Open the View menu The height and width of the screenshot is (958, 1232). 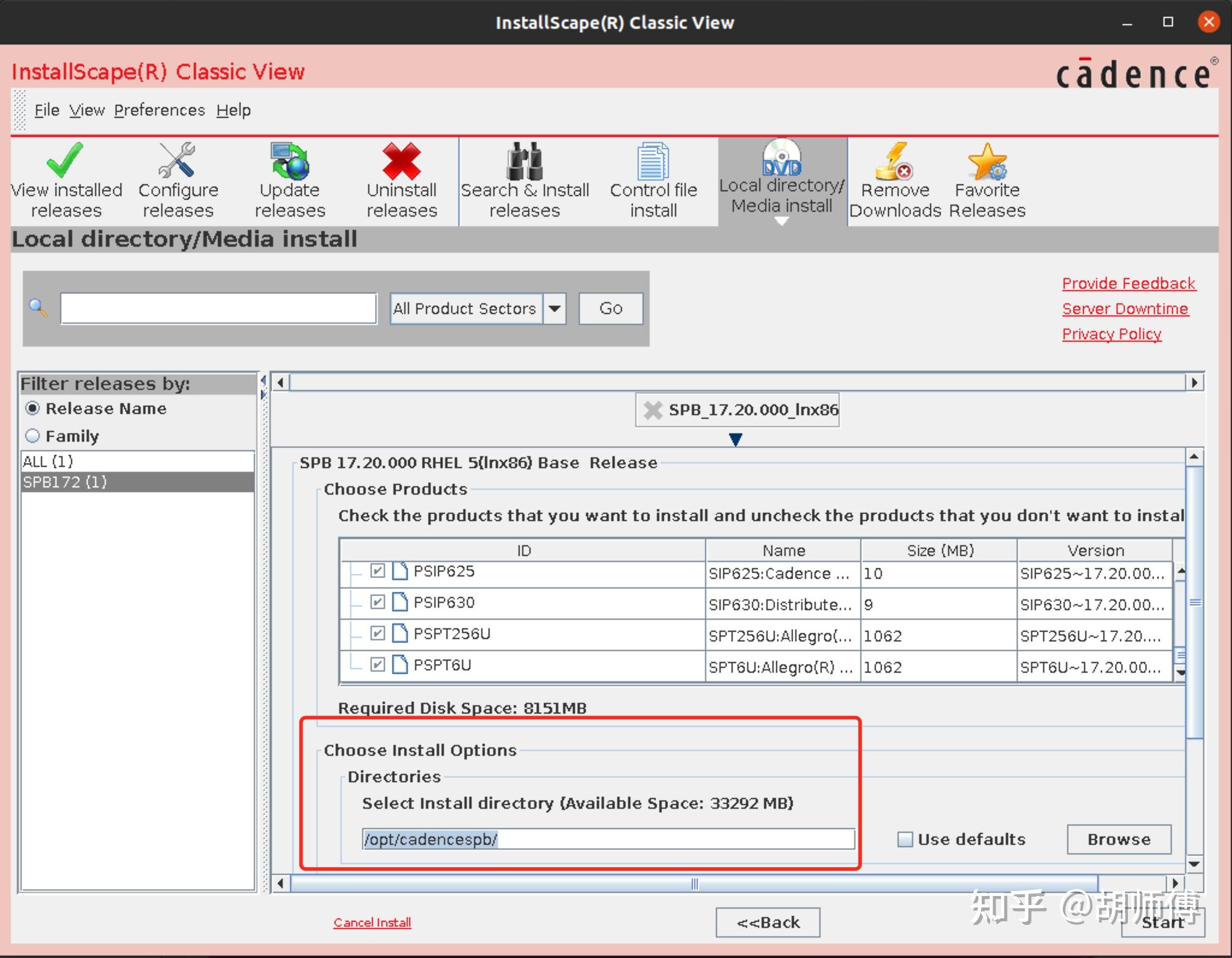click(x=87, y=110)
